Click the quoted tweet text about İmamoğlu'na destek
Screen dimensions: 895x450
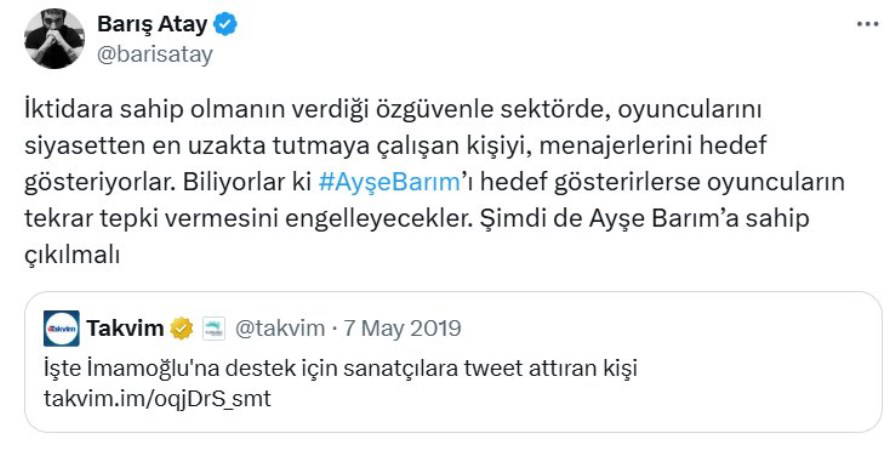(x=340, y=368)
